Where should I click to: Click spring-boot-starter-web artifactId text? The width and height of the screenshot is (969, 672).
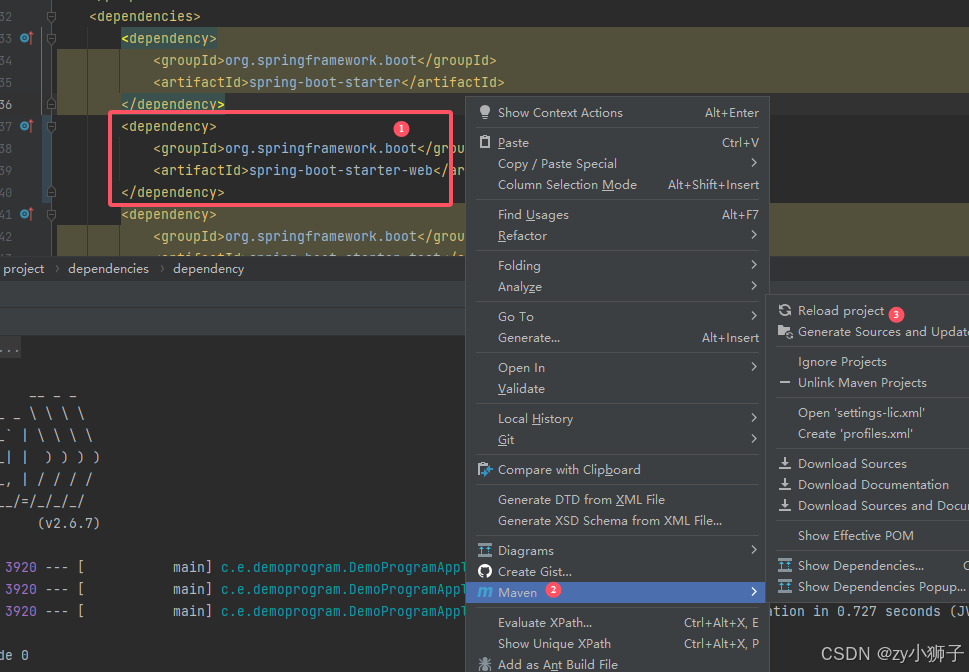click(x=341, y=170)
